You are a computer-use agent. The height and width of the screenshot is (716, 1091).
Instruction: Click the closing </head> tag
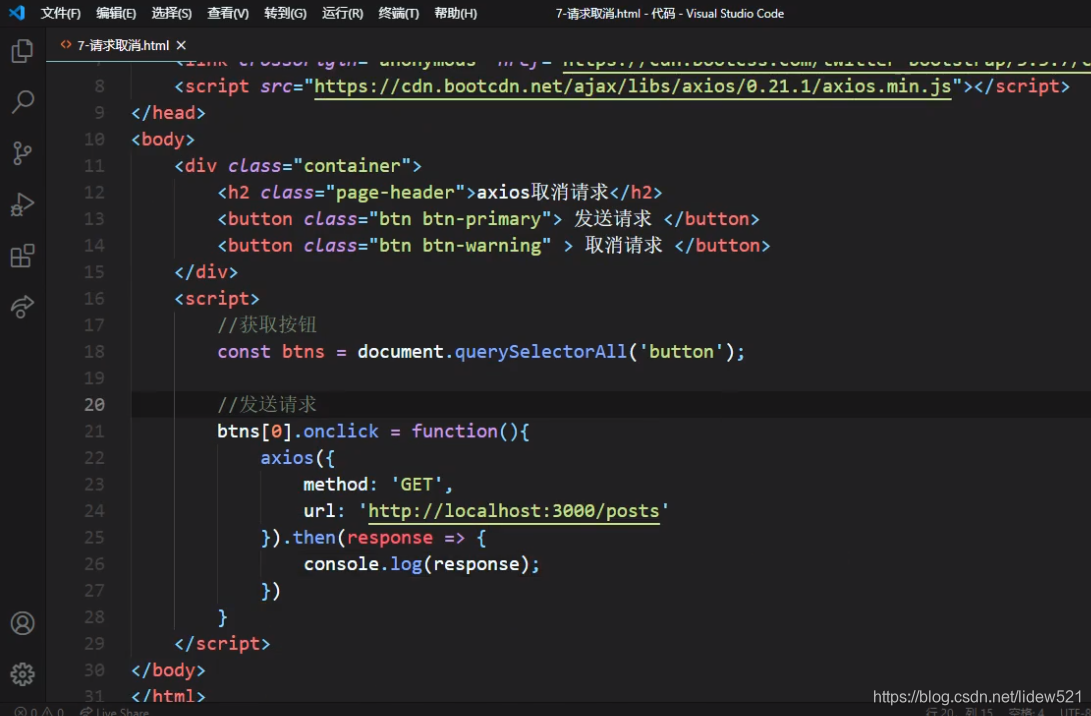pos(168,113)
